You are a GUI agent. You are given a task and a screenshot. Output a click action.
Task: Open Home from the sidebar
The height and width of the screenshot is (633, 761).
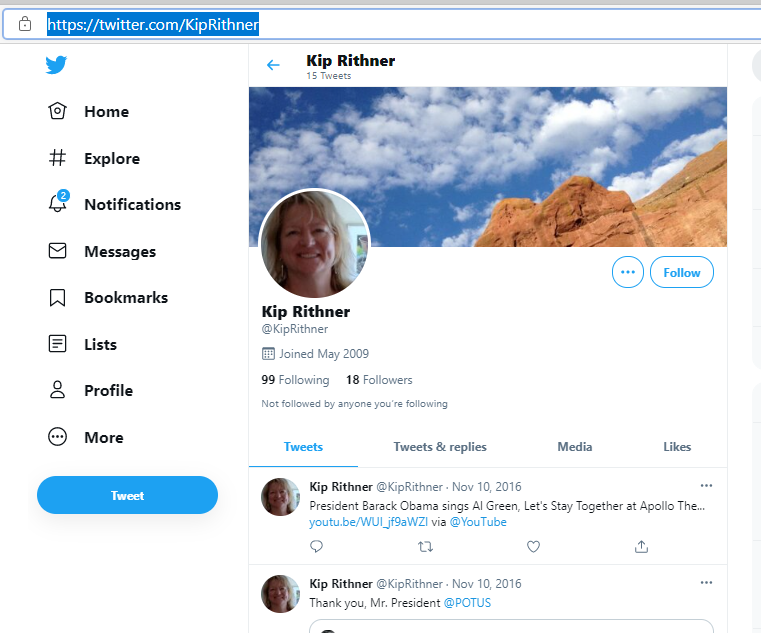[89, 111]
